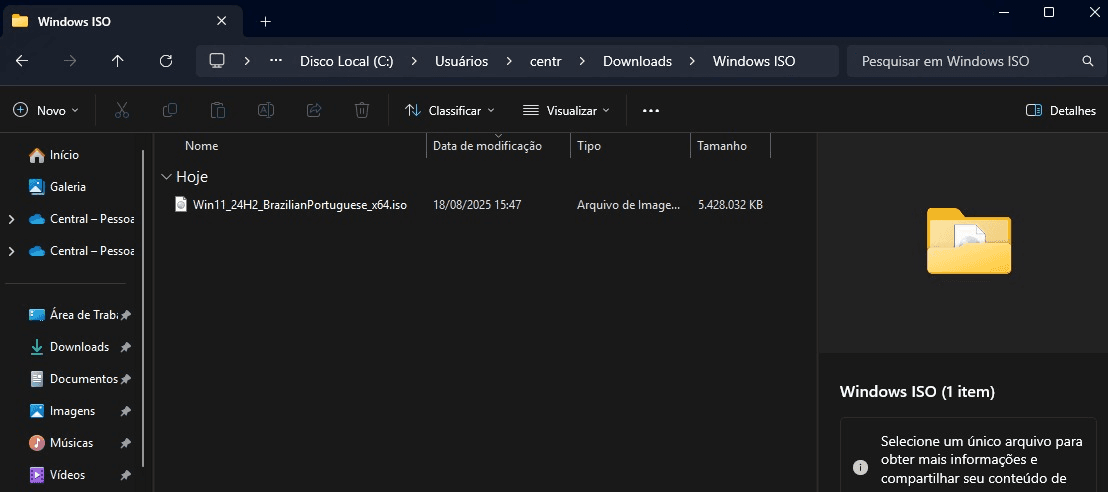The image size is (1108, 492).
Task: Click the info icon in details pane
Action: (860, 467)
